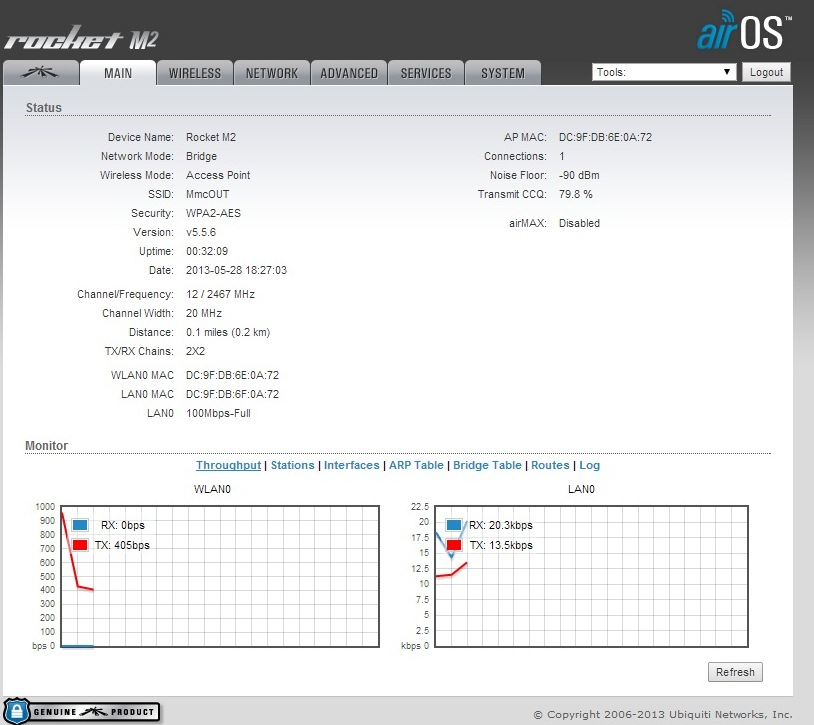814x725 pixels.
Task: Open the Stations monitor link
Action: [293, 465]
